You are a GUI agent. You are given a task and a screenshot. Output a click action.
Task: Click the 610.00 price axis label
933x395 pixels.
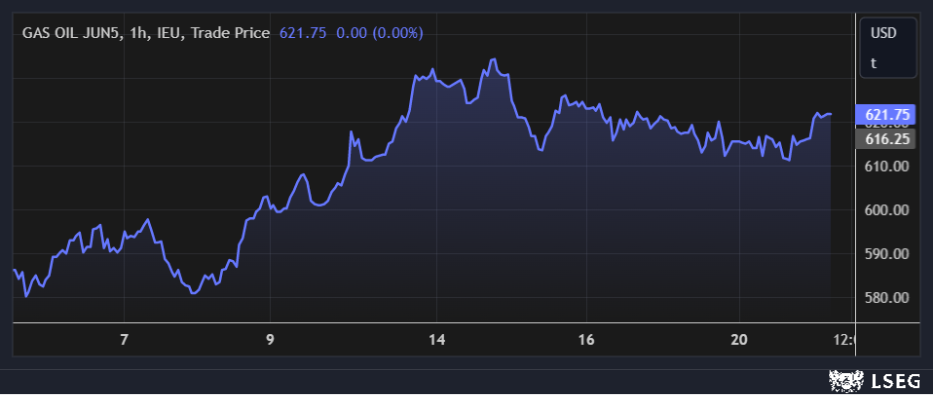pos(887,166)
